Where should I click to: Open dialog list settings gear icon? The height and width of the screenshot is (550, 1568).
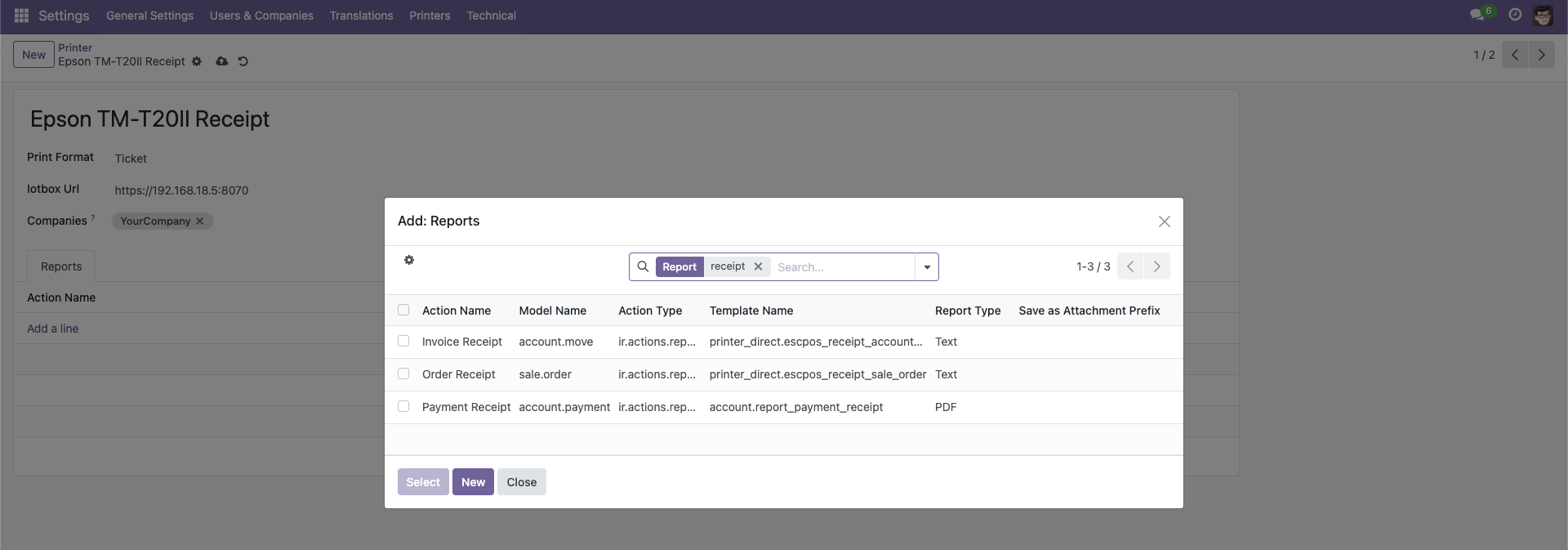click(x=409, y=260)
